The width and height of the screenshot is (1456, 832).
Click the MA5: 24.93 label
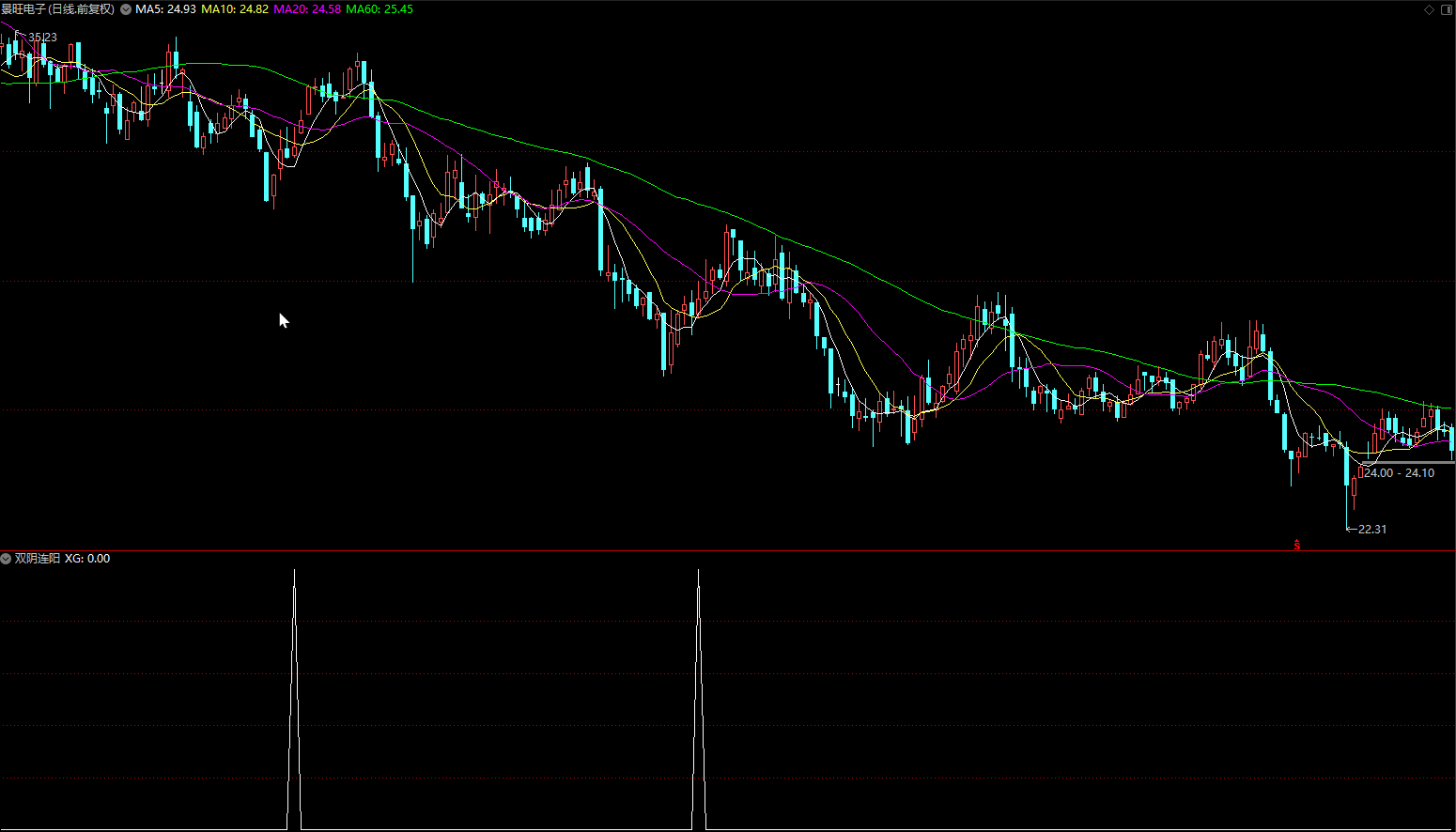(x=166, y=9)
